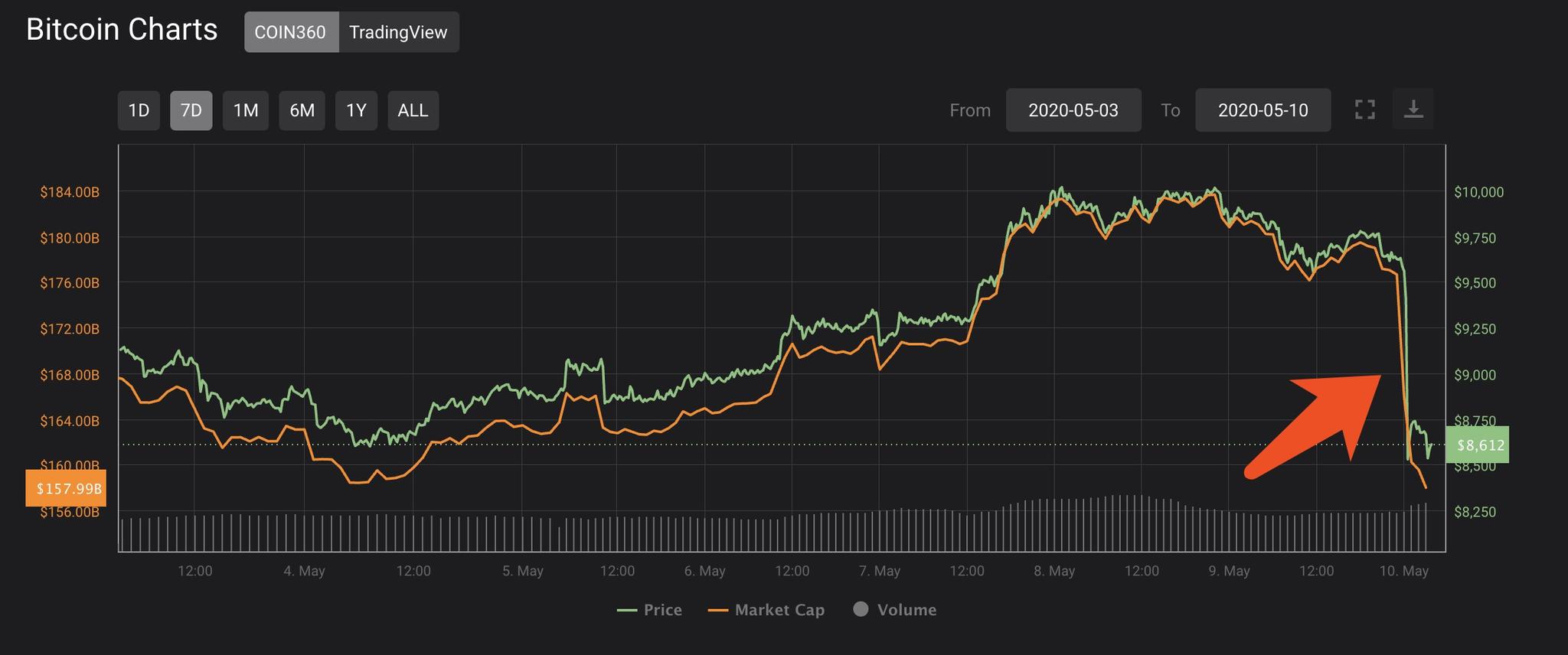
Task: Show ALL time range data
Action: tap(413, 110)
